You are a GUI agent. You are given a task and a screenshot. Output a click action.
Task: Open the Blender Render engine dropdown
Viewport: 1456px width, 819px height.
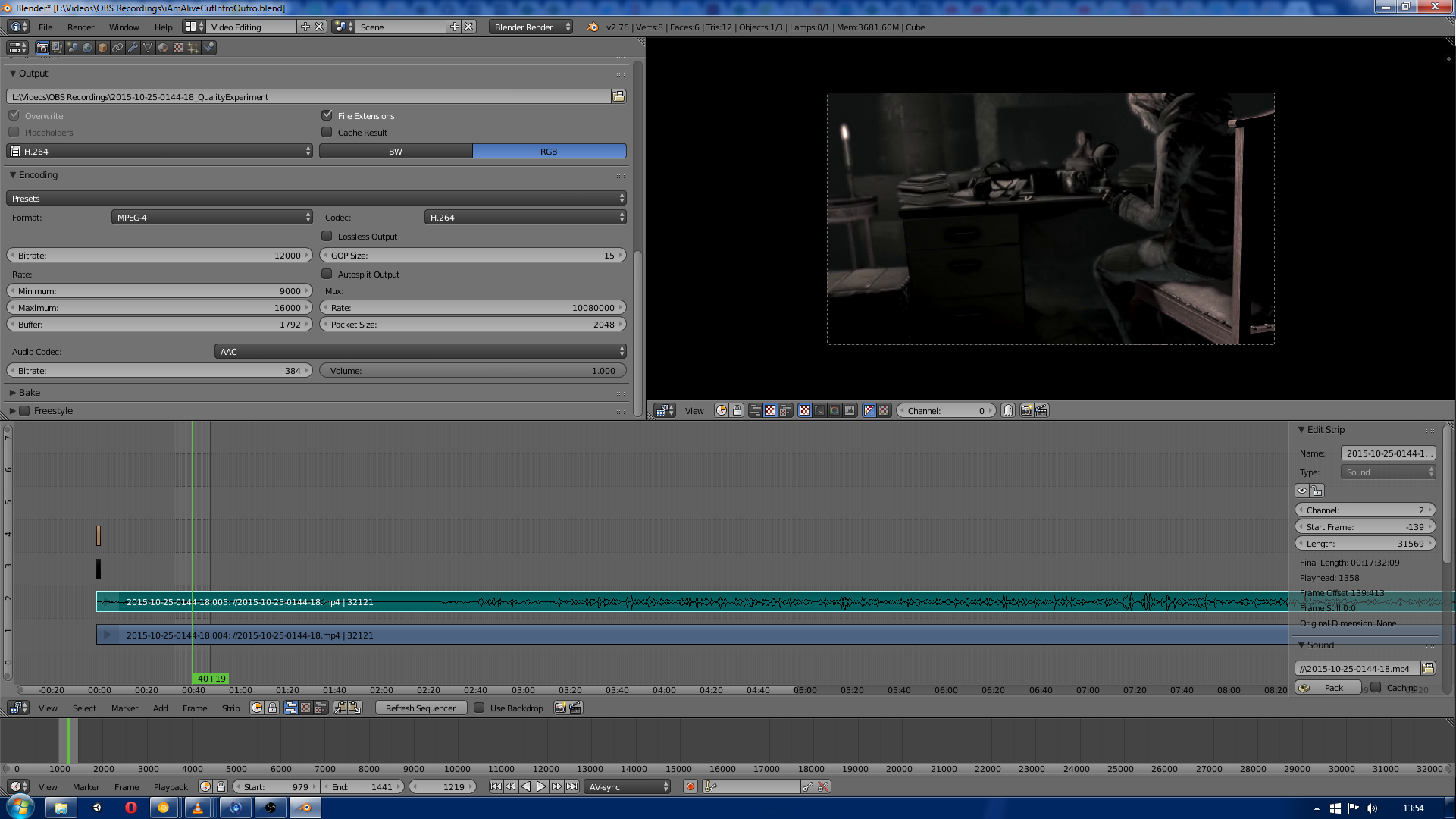[531, 27]
